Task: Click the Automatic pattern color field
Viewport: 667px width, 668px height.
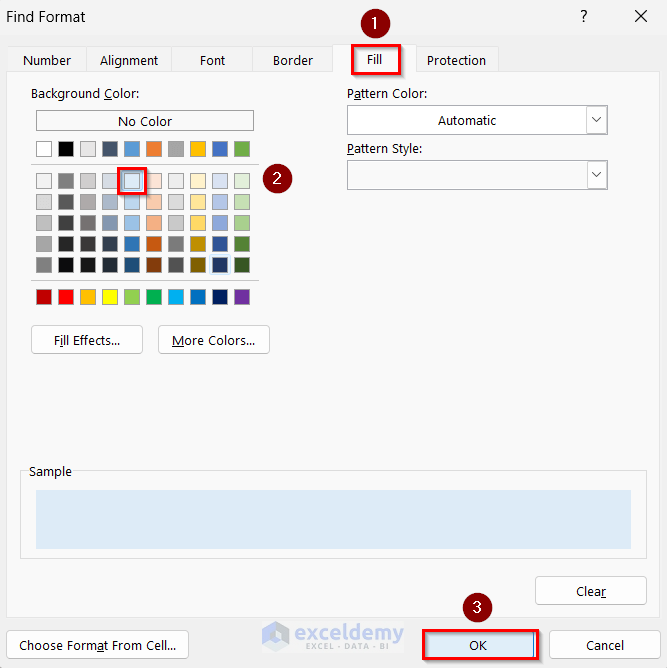Action: (467, 120)
